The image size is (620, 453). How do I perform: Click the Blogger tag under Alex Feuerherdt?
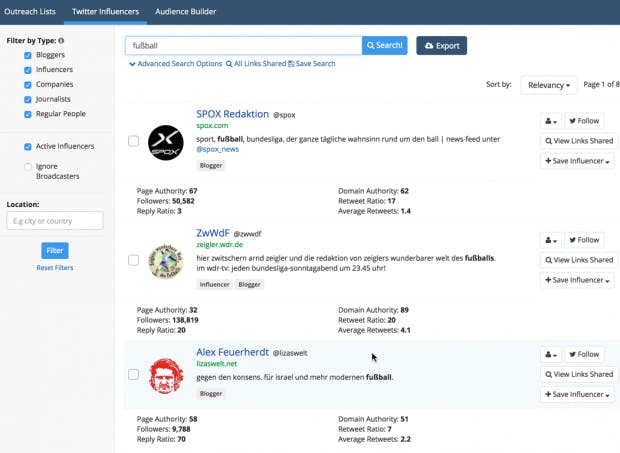pyautogui.click(x=211, y=394)
